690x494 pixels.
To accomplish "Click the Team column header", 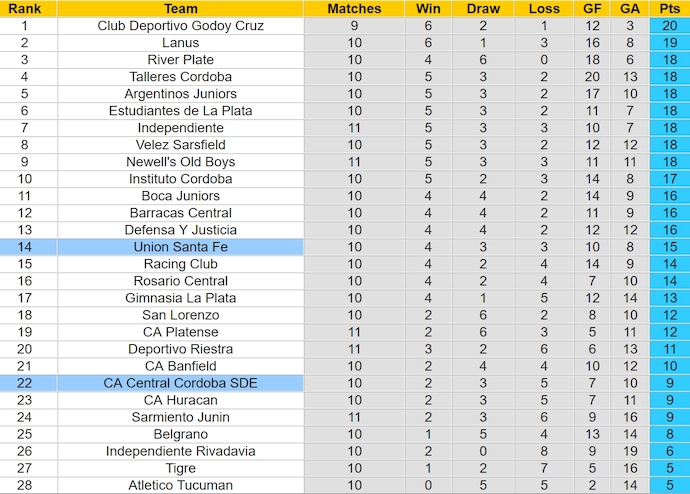I will click(x=180, y=9).
